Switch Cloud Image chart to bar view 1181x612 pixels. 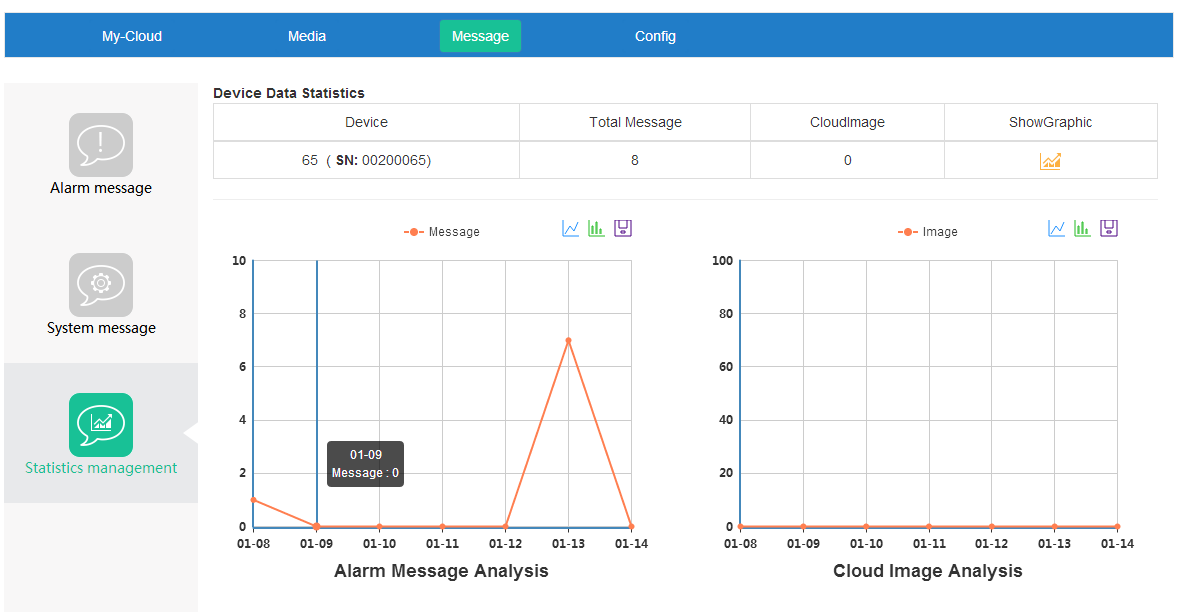tap(1082, 229)
